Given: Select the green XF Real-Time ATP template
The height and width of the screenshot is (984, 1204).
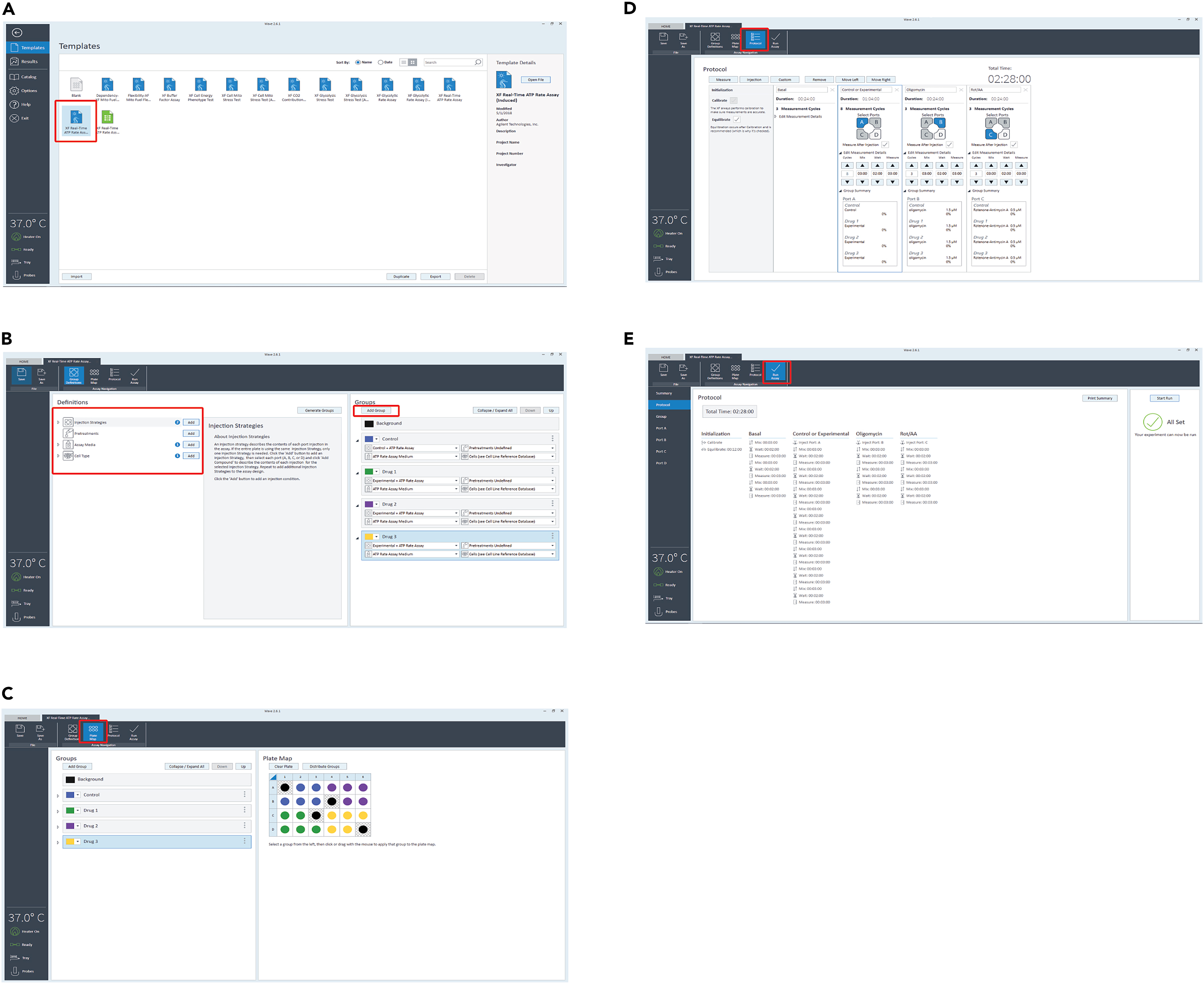Looking at the screenshot, I should tap(107, 117).
